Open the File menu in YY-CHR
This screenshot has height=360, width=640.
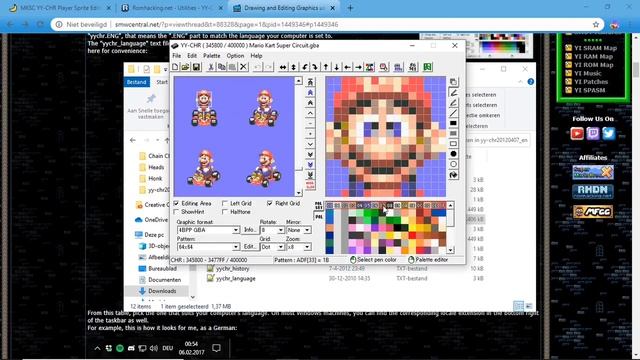point(176,56)
